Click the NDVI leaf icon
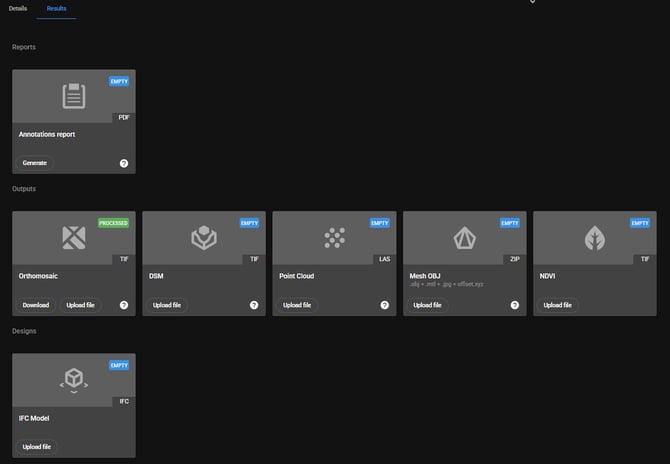 coord(595,237)
